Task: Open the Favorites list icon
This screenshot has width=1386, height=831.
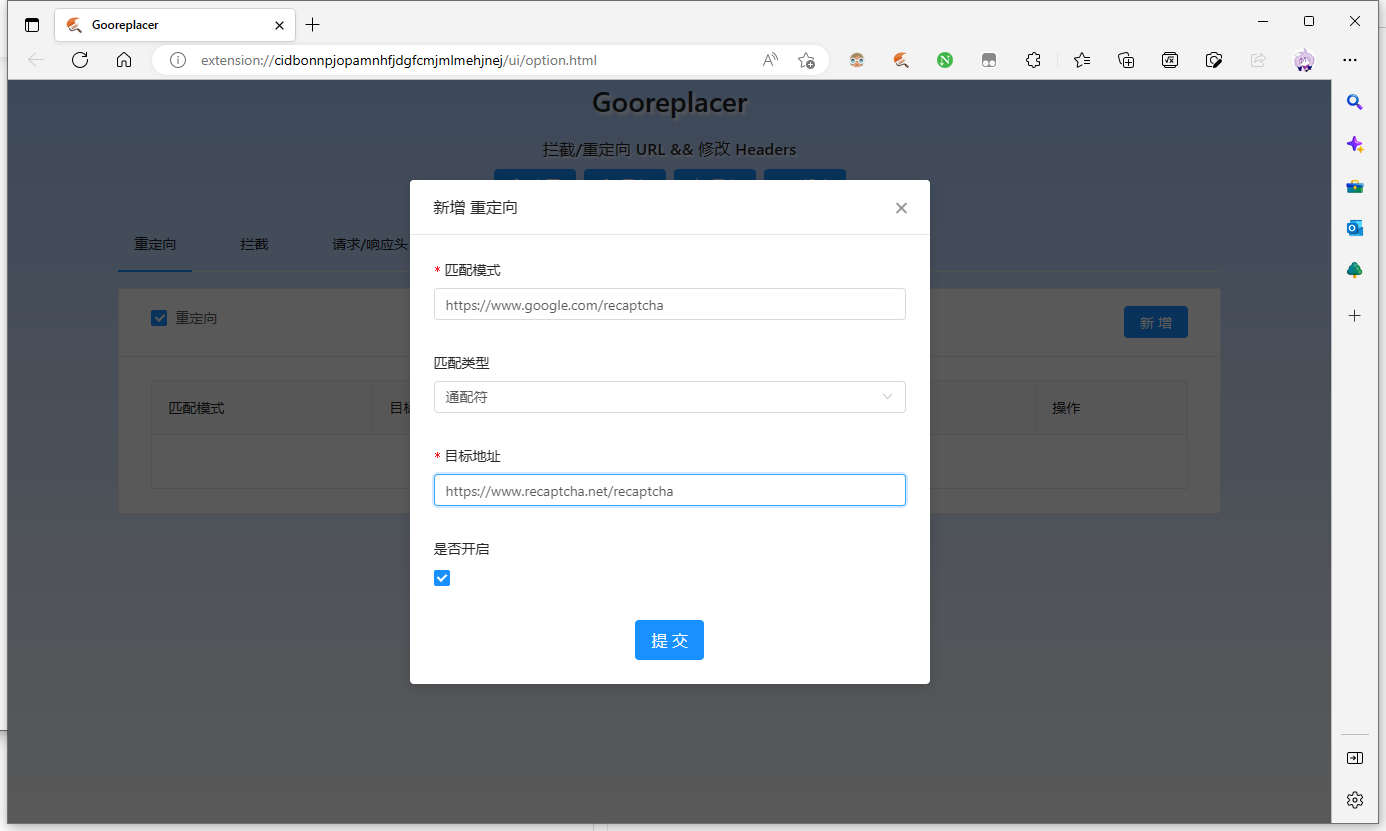Action: (x=1082, y=60)
